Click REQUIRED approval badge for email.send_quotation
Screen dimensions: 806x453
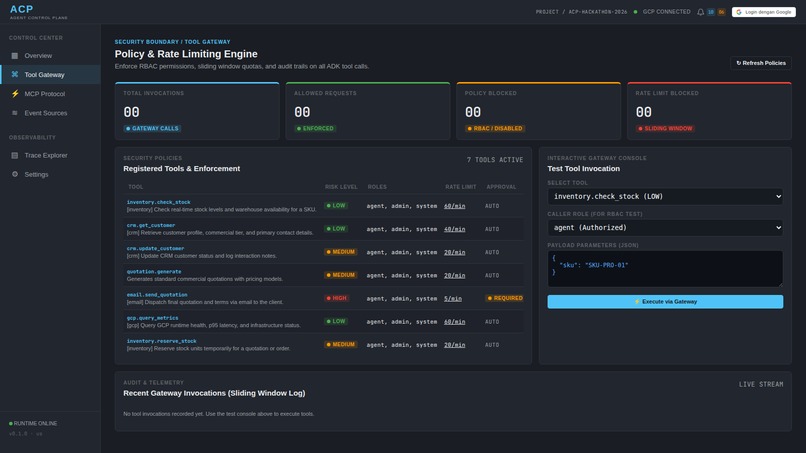coord(505,298)
